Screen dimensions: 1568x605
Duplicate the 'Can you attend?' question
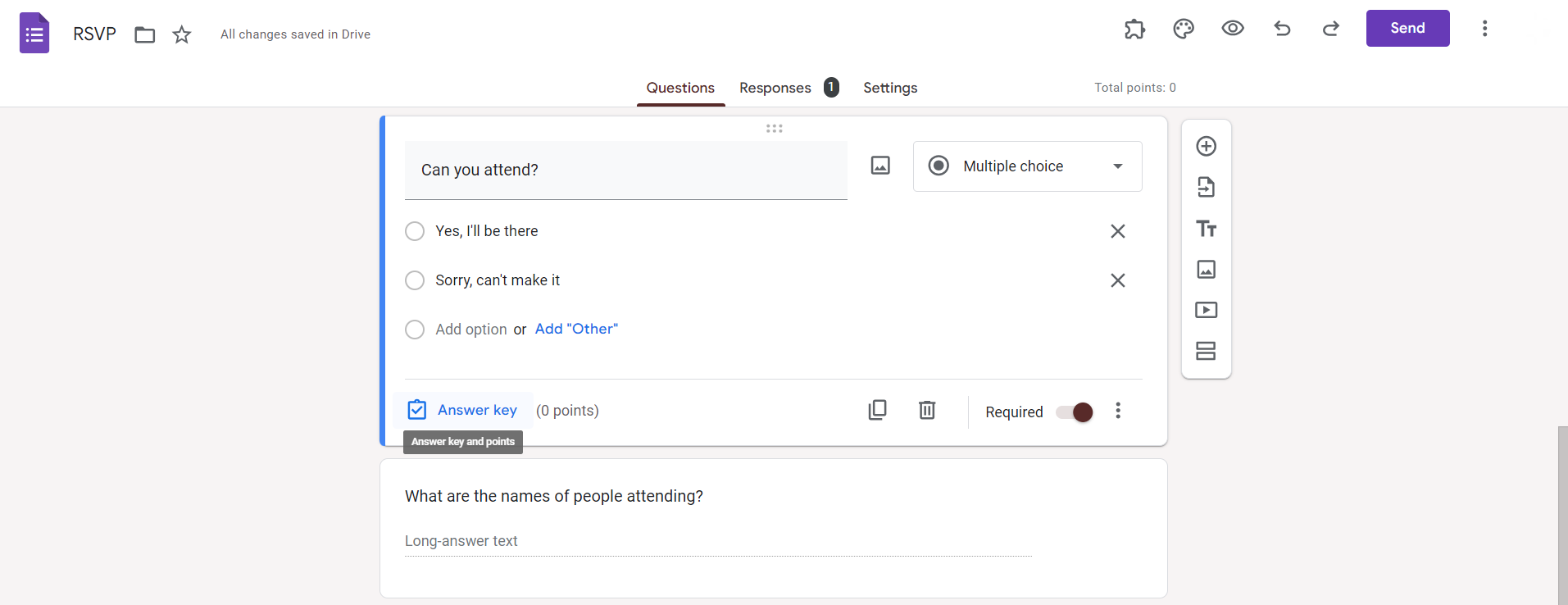click(877, 410)
